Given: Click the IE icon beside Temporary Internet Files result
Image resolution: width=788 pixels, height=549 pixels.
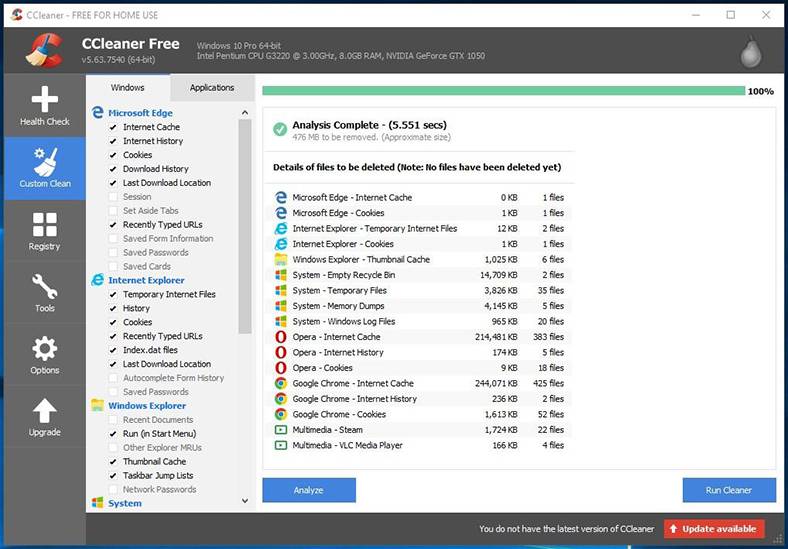Looking at the screenshot, I should point(281,228).
